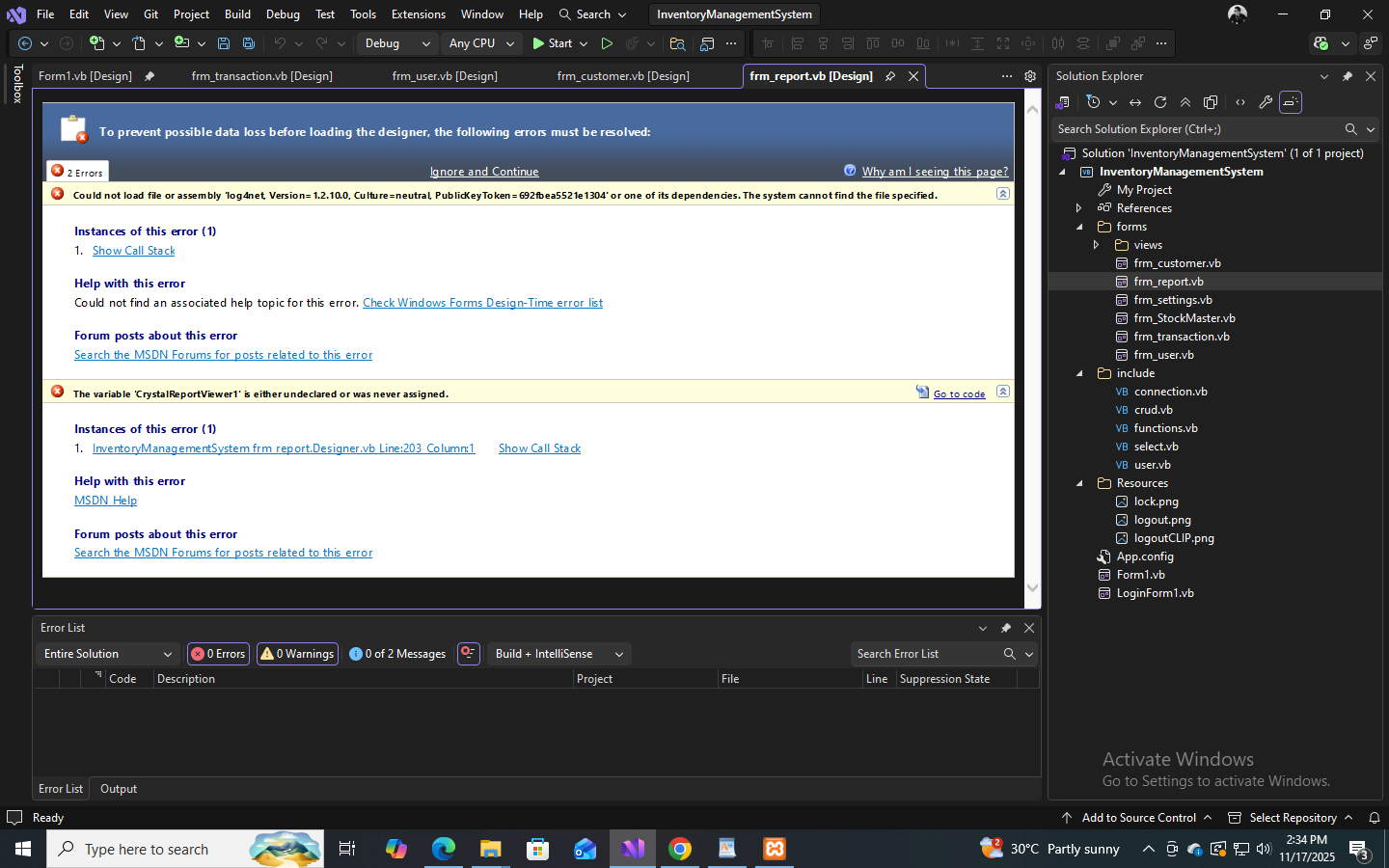
Task: Click the Navigate Backward arrow icon
Action: [x=25, y=43]
